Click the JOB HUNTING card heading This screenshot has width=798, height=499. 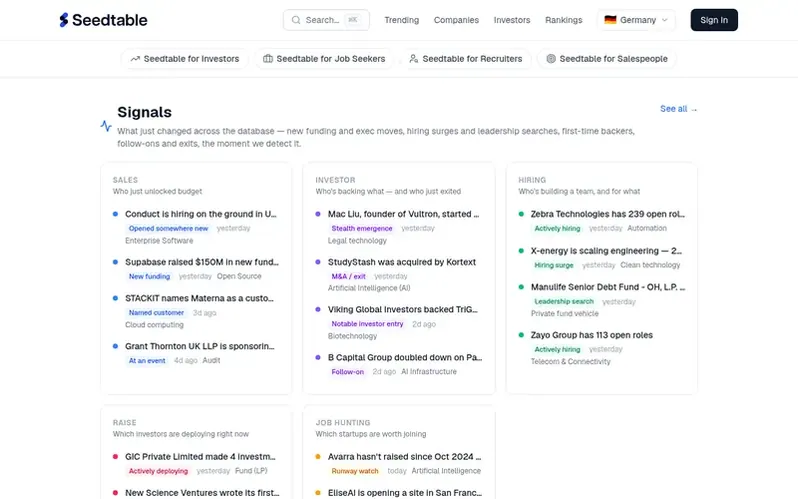[343, 423]
